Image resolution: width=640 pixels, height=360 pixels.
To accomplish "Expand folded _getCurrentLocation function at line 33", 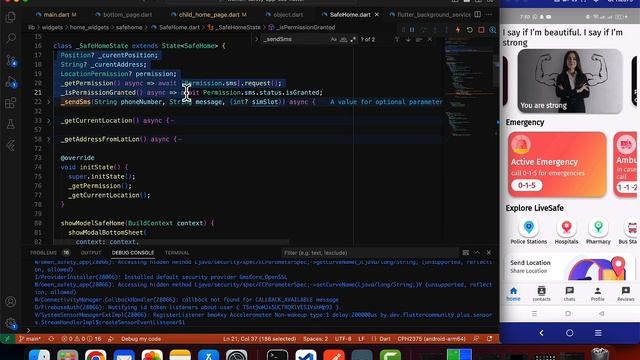I will click(49, 120).
